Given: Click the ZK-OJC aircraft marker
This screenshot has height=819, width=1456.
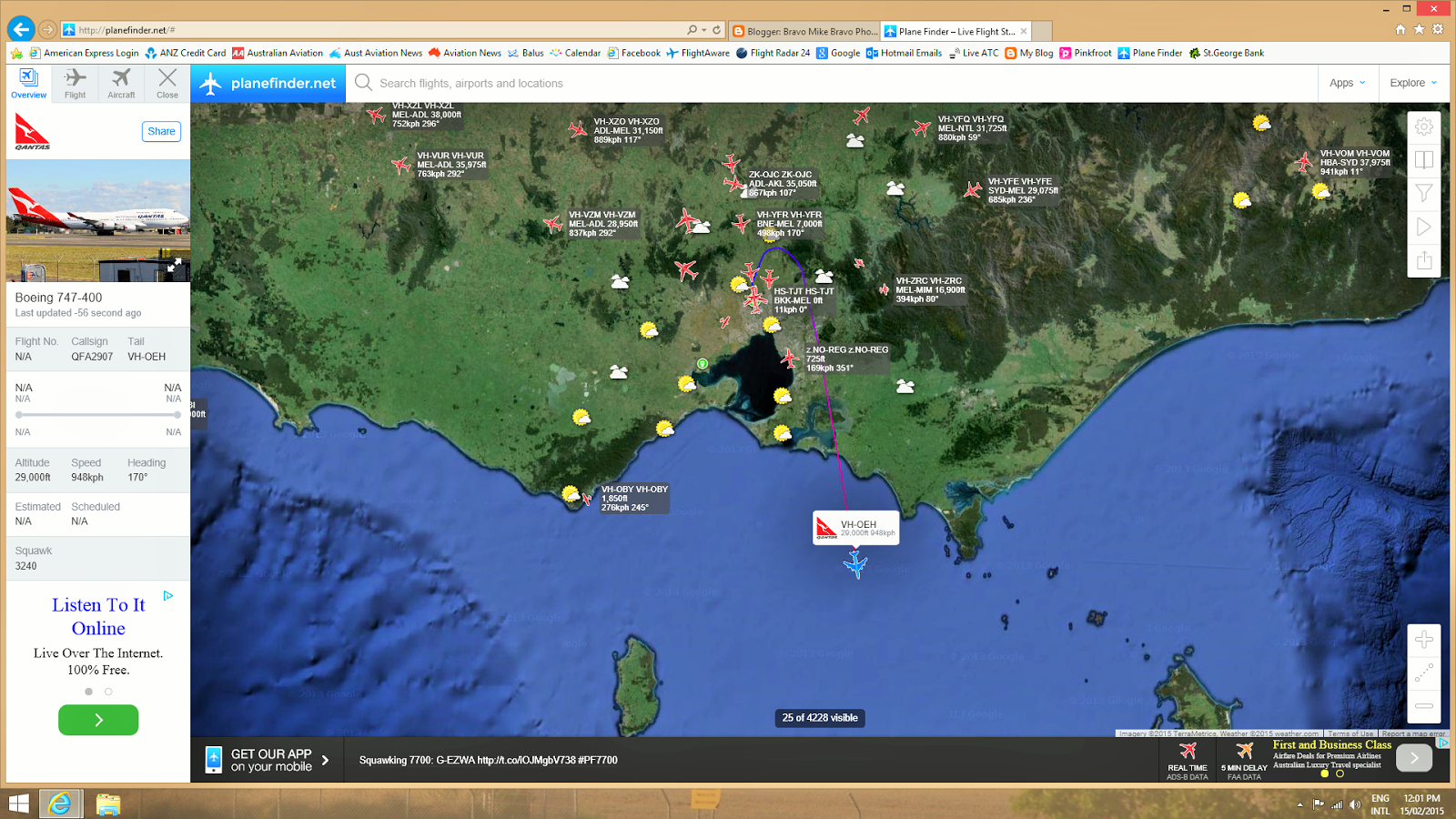Looking at the screenshot, I should click(734, 185).
